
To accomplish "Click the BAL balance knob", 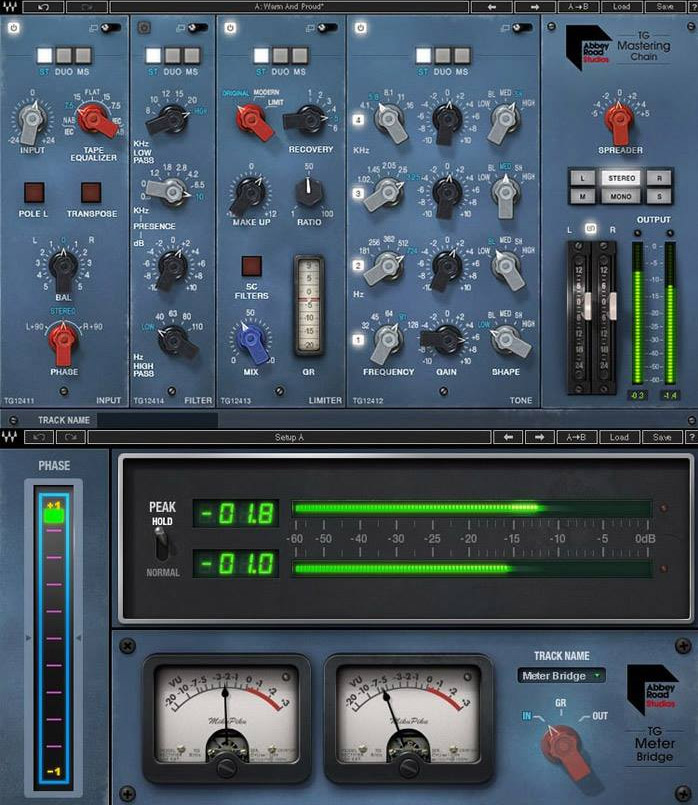I will (64, 268).
